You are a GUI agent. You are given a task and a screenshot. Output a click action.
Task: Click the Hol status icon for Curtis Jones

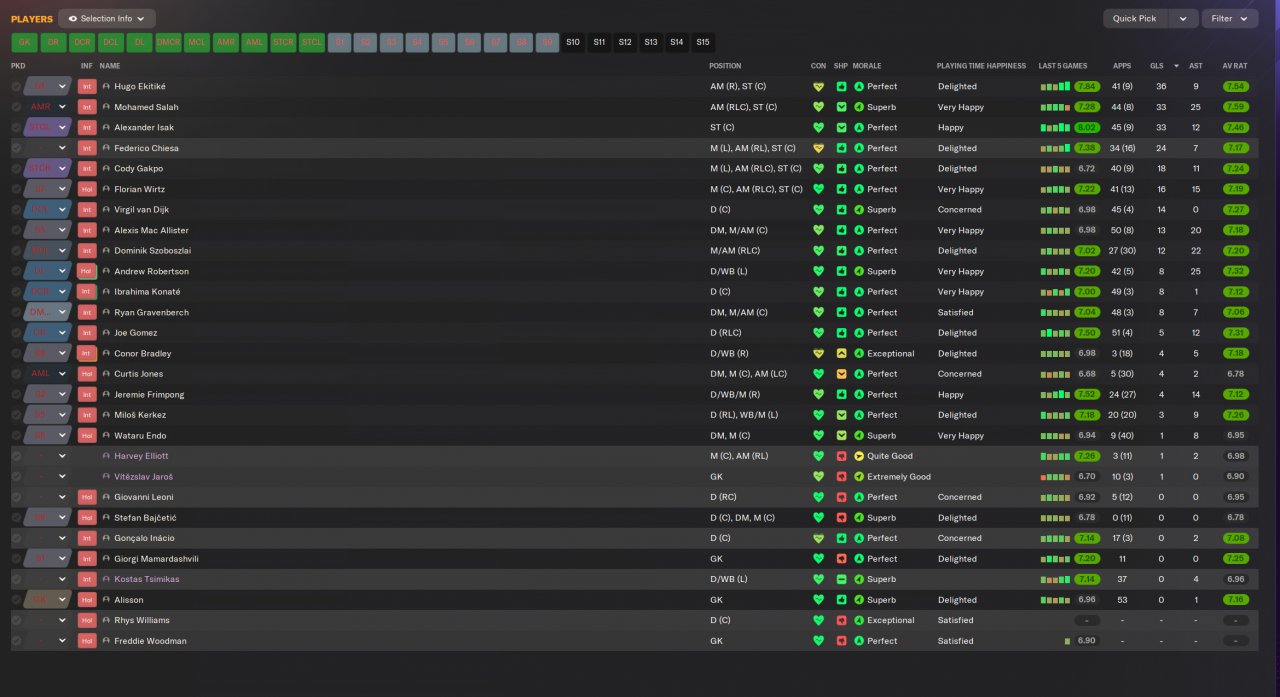(86, 374)
